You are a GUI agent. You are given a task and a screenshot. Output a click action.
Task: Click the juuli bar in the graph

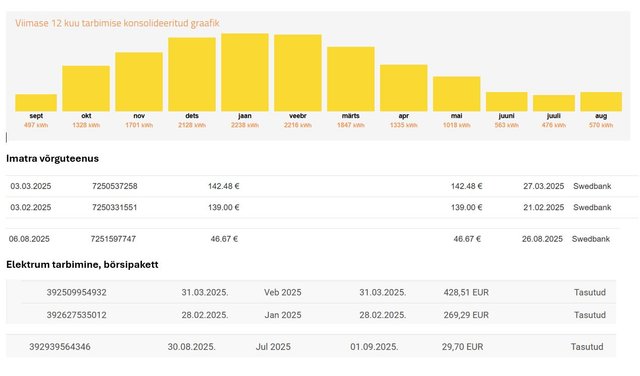tap(553, 103)
